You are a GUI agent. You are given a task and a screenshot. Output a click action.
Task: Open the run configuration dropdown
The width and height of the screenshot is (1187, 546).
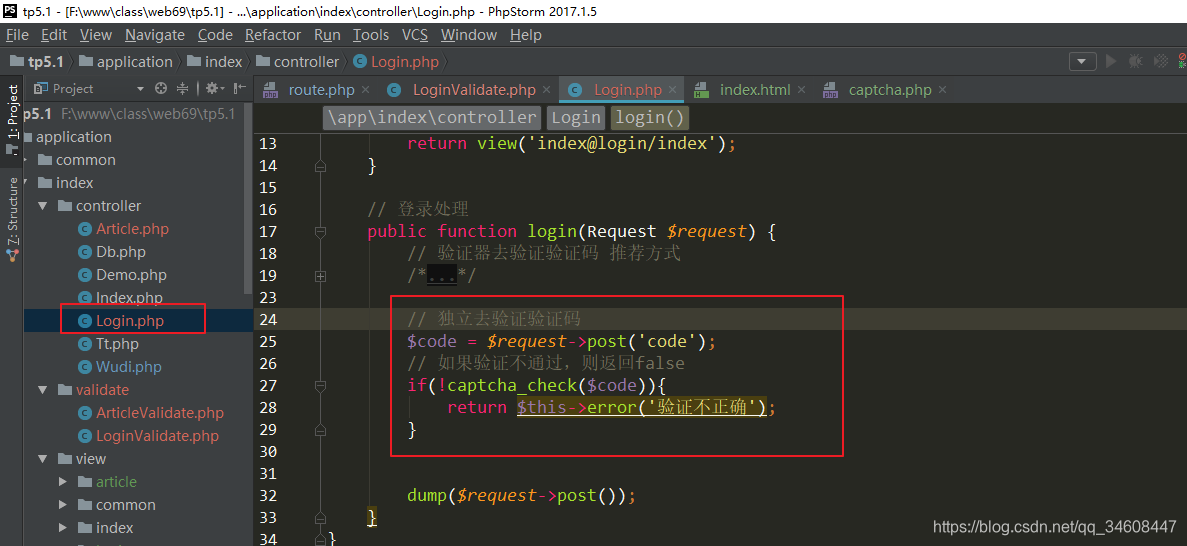[1082, 61]
